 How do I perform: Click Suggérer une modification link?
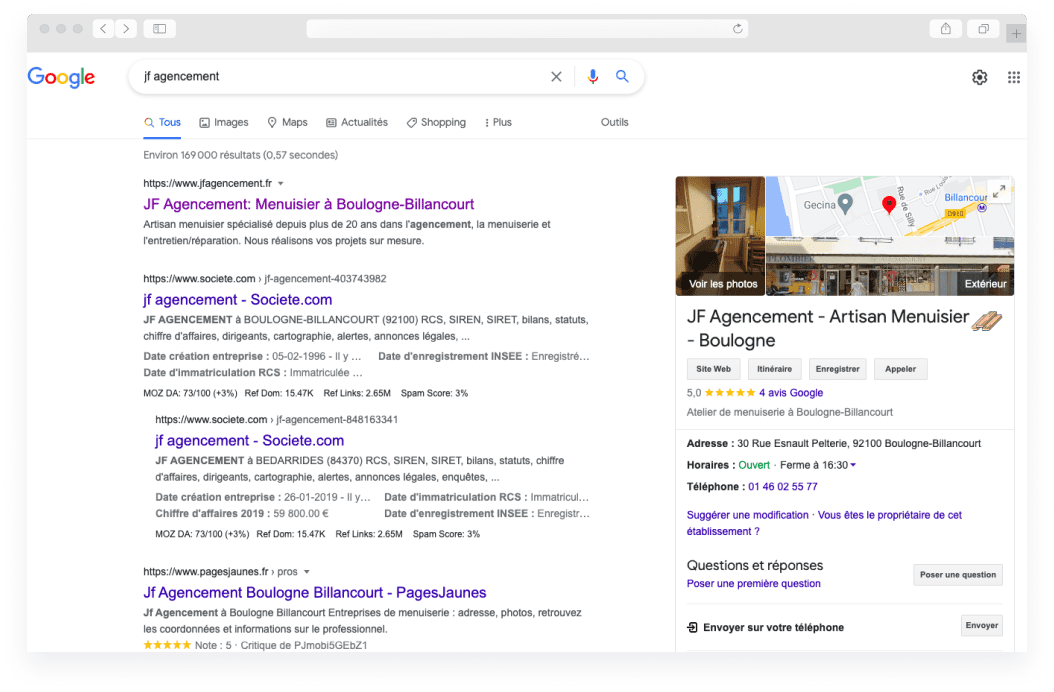tap(747, 515)
